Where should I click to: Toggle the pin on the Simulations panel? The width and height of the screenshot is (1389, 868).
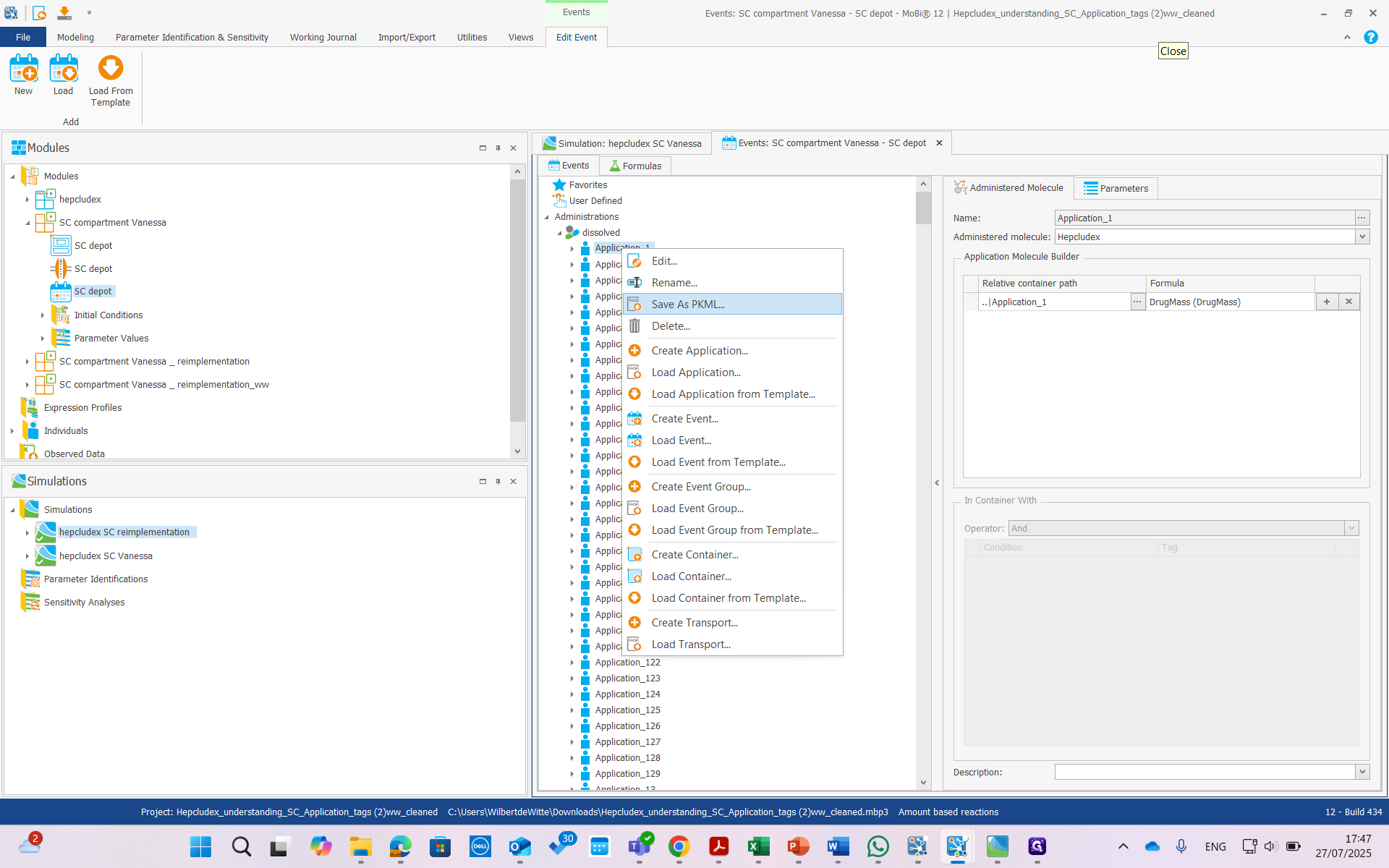[498, 481]
